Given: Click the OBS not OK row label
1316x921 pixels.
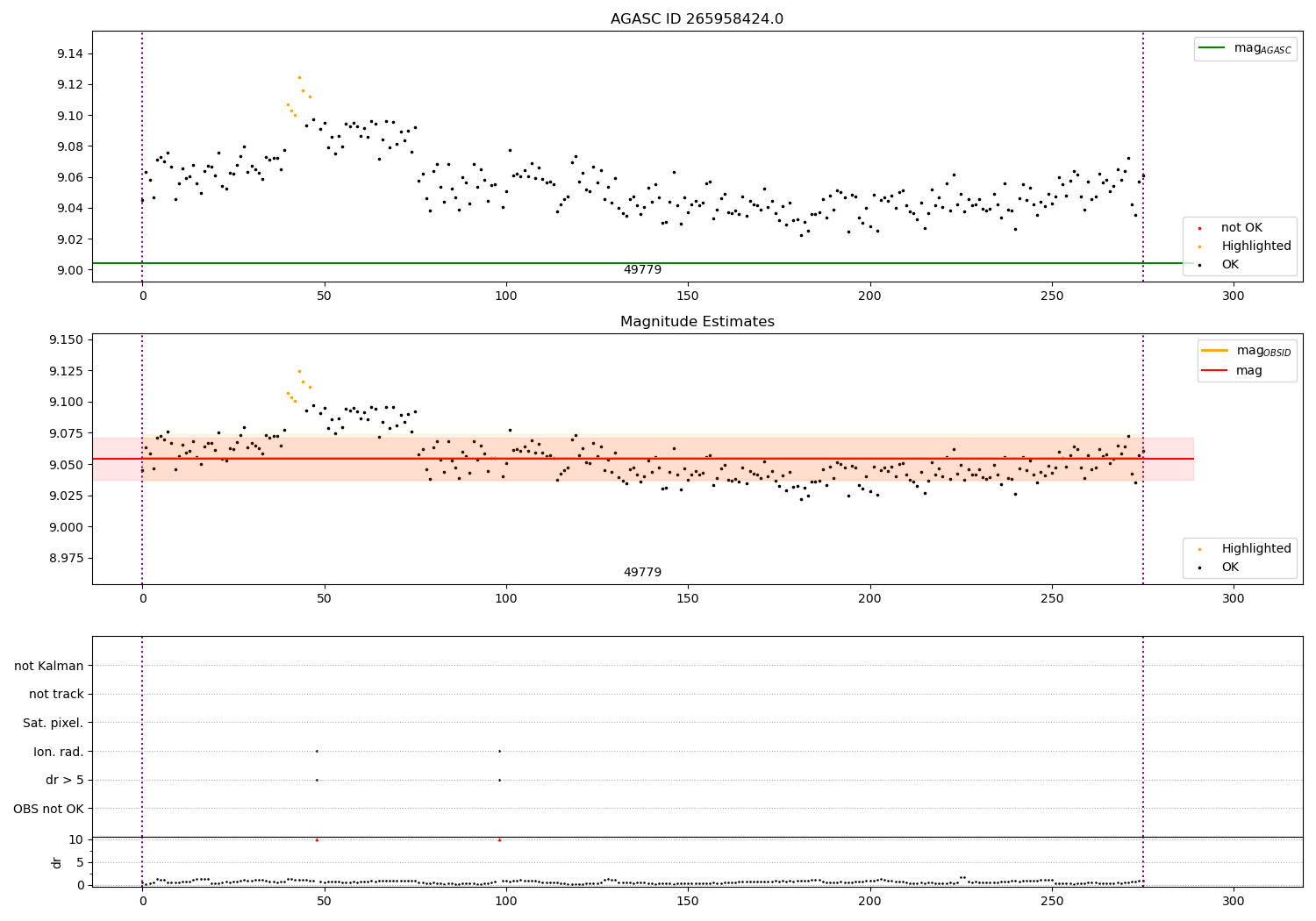Looking at the screenshot, I should click(49, 810).
